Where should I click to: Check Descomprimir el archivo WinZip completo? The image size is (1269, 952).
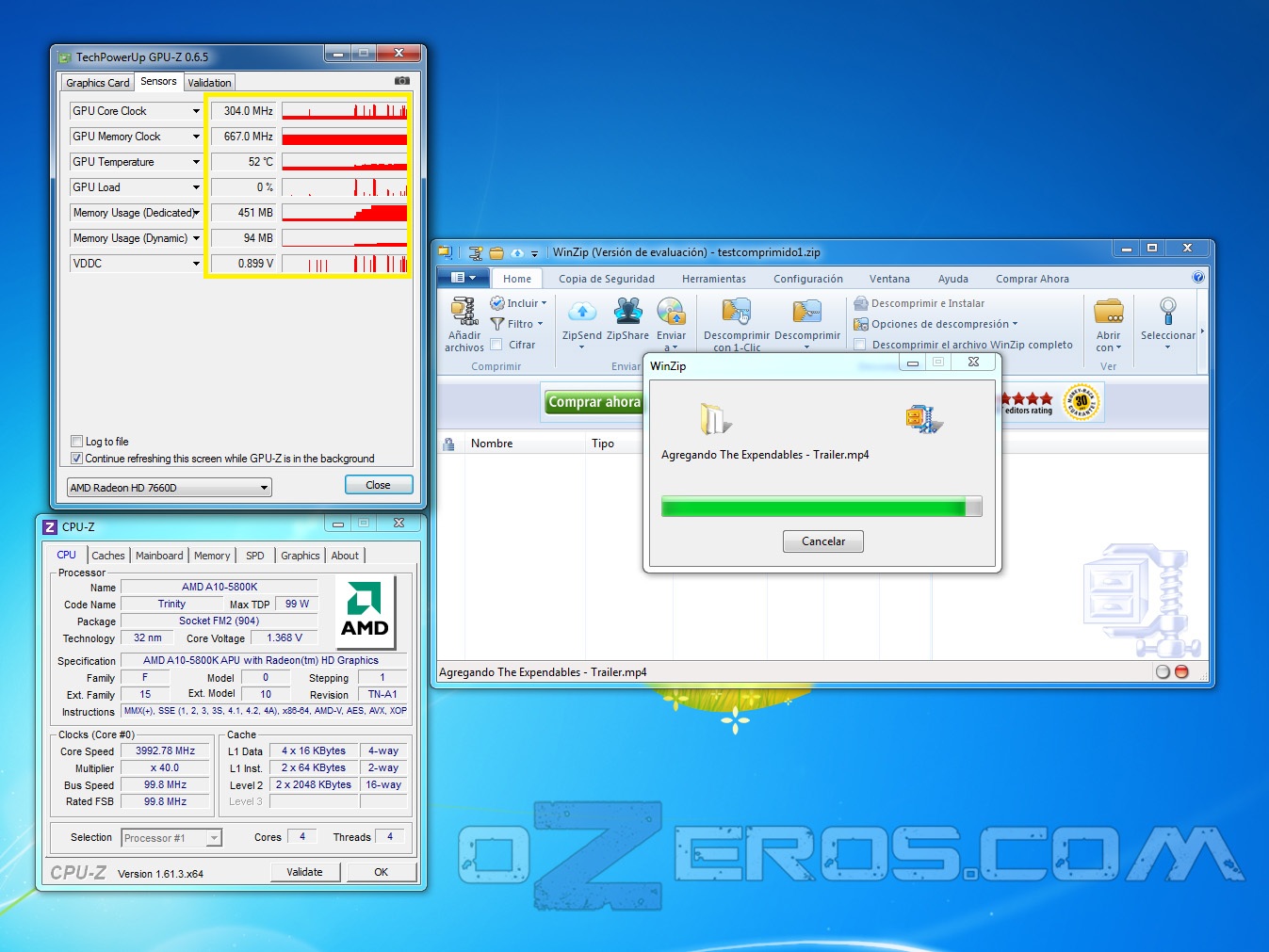(860, 345)
